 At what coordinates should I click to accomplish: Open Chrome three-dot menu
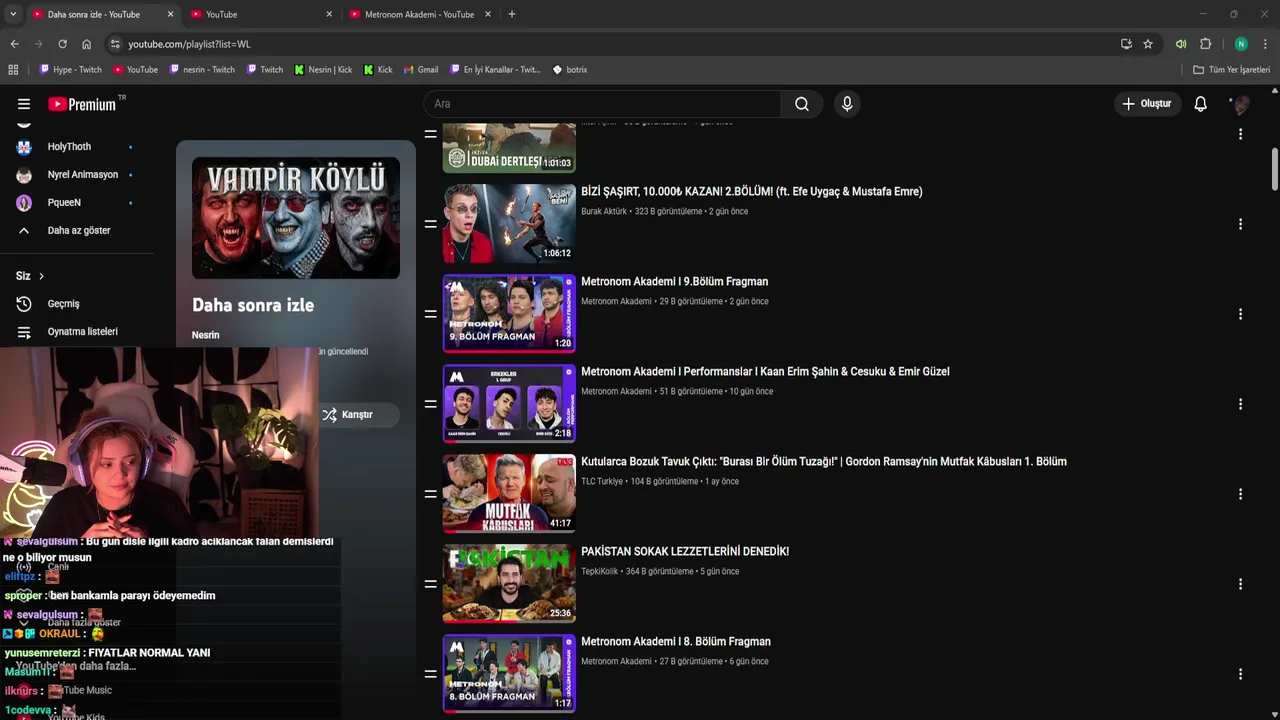(1265, 44)
